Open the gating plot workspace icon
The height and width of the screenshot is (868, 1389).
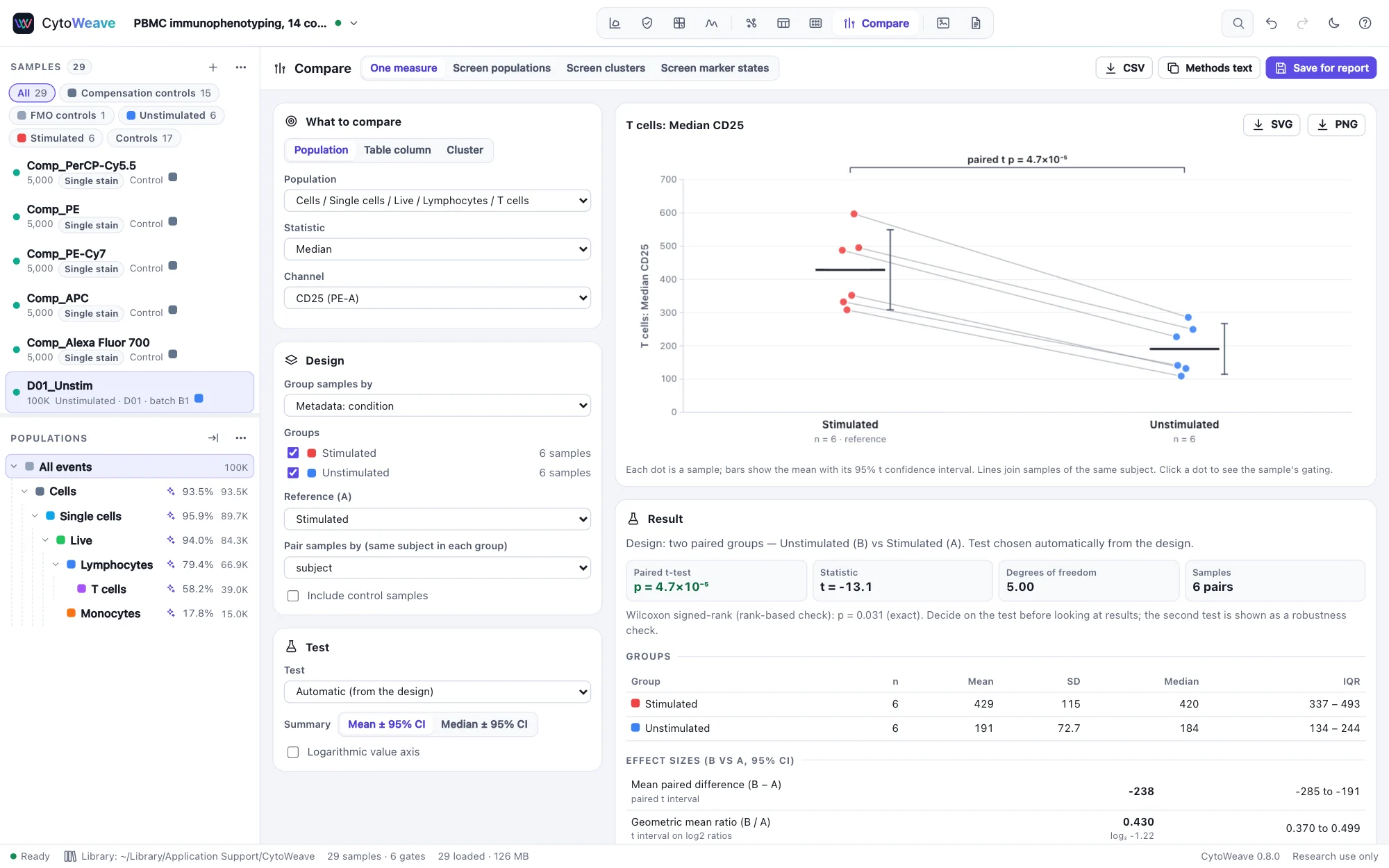pos(615,23)
